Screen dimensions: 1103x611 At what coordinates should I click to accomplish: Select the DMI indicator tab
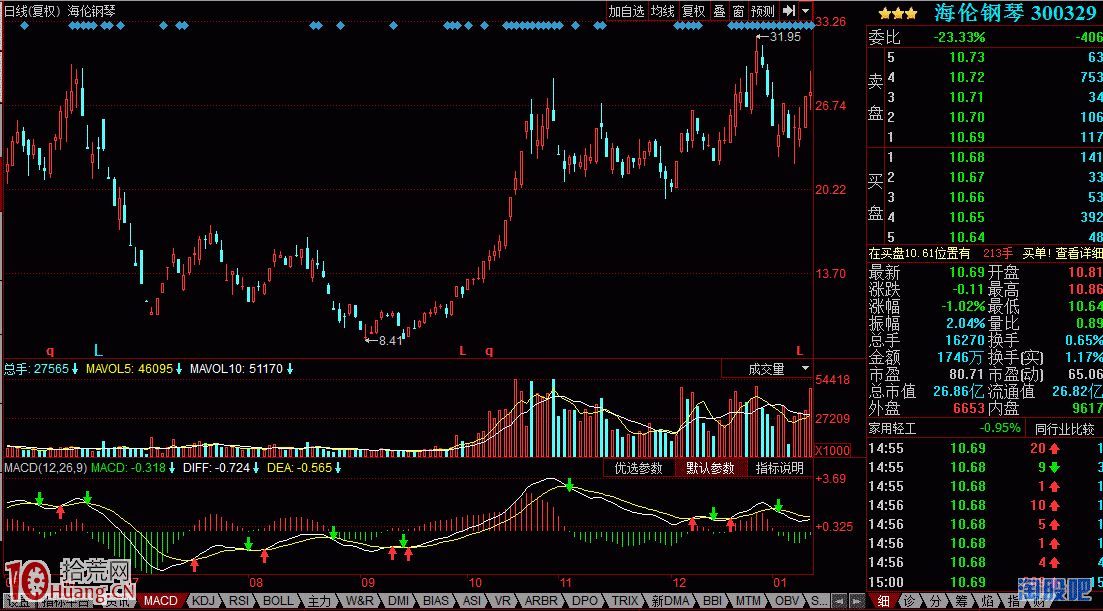(x=399, y=600)
